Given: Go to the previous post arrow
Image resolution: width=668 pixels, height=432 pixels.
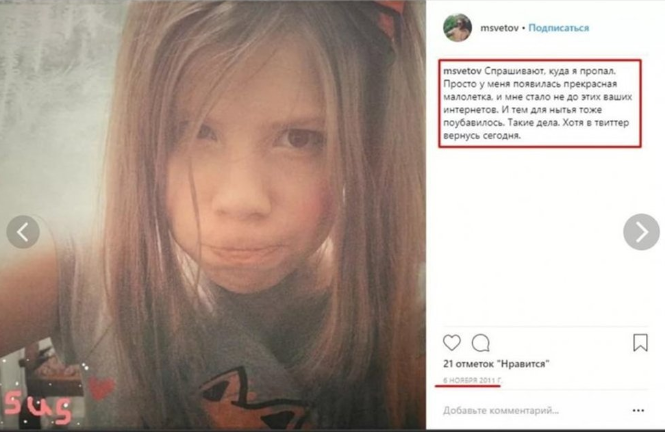Looking at the screenshot, I should [x=23, y=232].
